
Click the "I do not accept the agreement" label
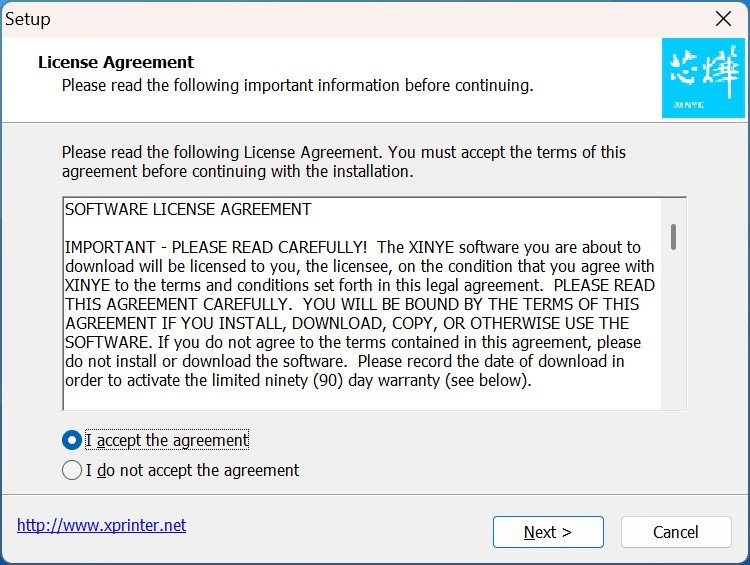point(192,470)
